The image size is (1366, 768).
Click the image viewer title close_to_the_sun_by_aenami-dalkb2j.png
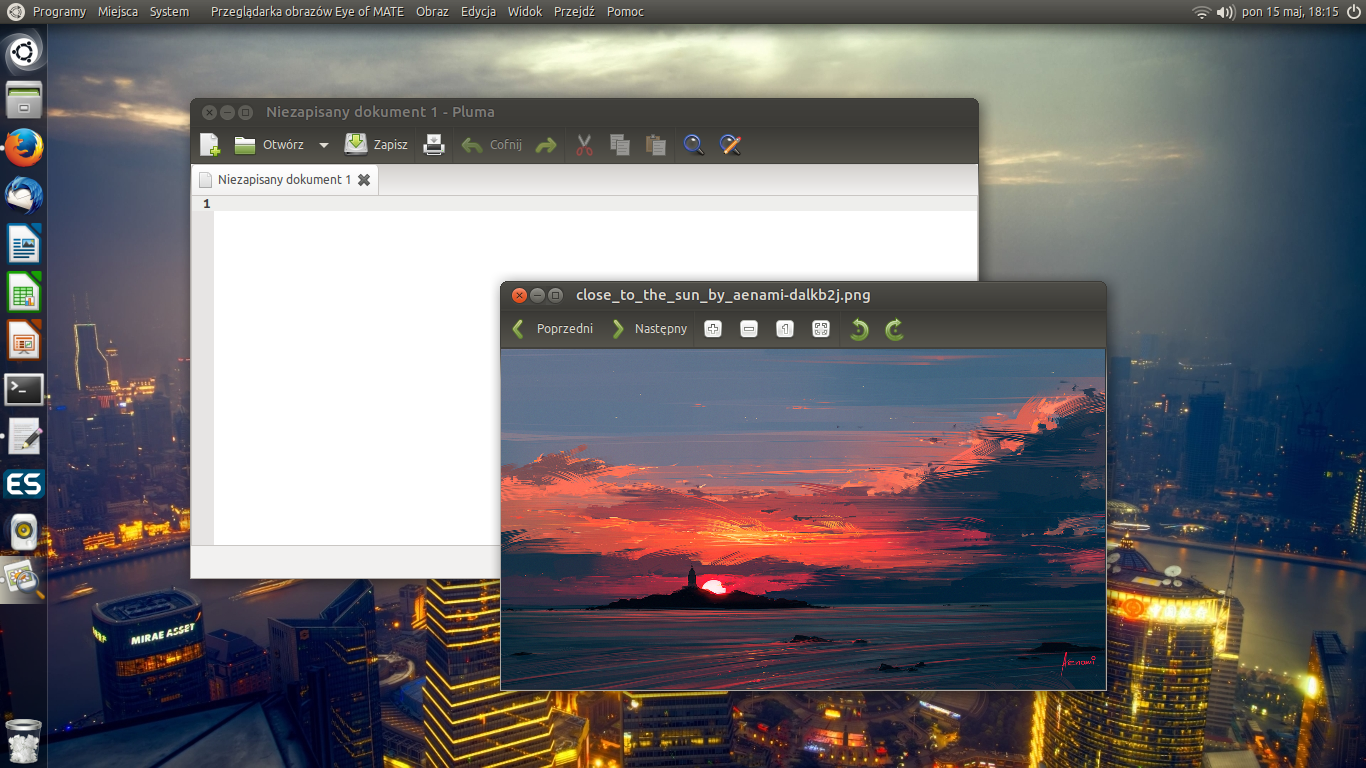(723, 295)
